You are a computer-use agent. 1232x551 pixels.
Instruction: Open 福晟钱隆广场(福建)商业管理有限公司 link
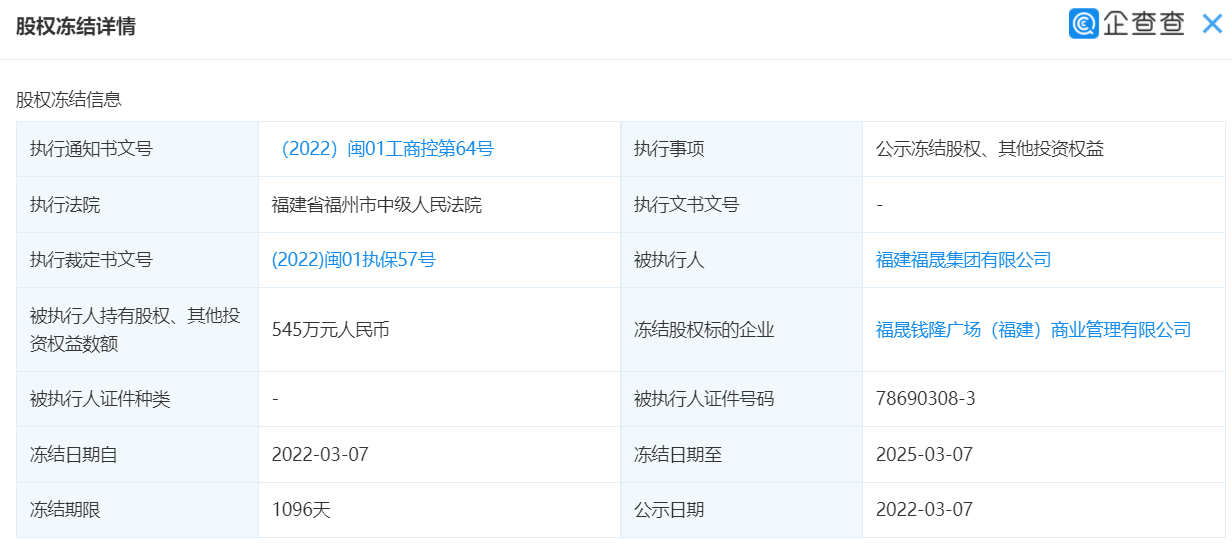[1034, 329]
